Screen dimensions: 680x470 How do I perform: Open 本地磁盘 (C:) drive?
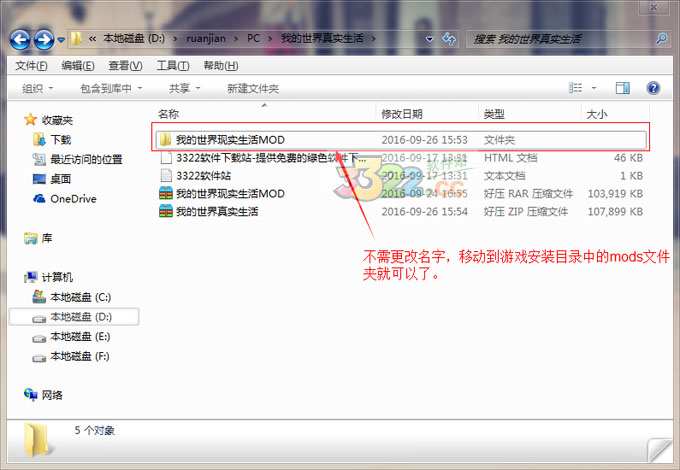pyautogui.click(x=81, y=297)
